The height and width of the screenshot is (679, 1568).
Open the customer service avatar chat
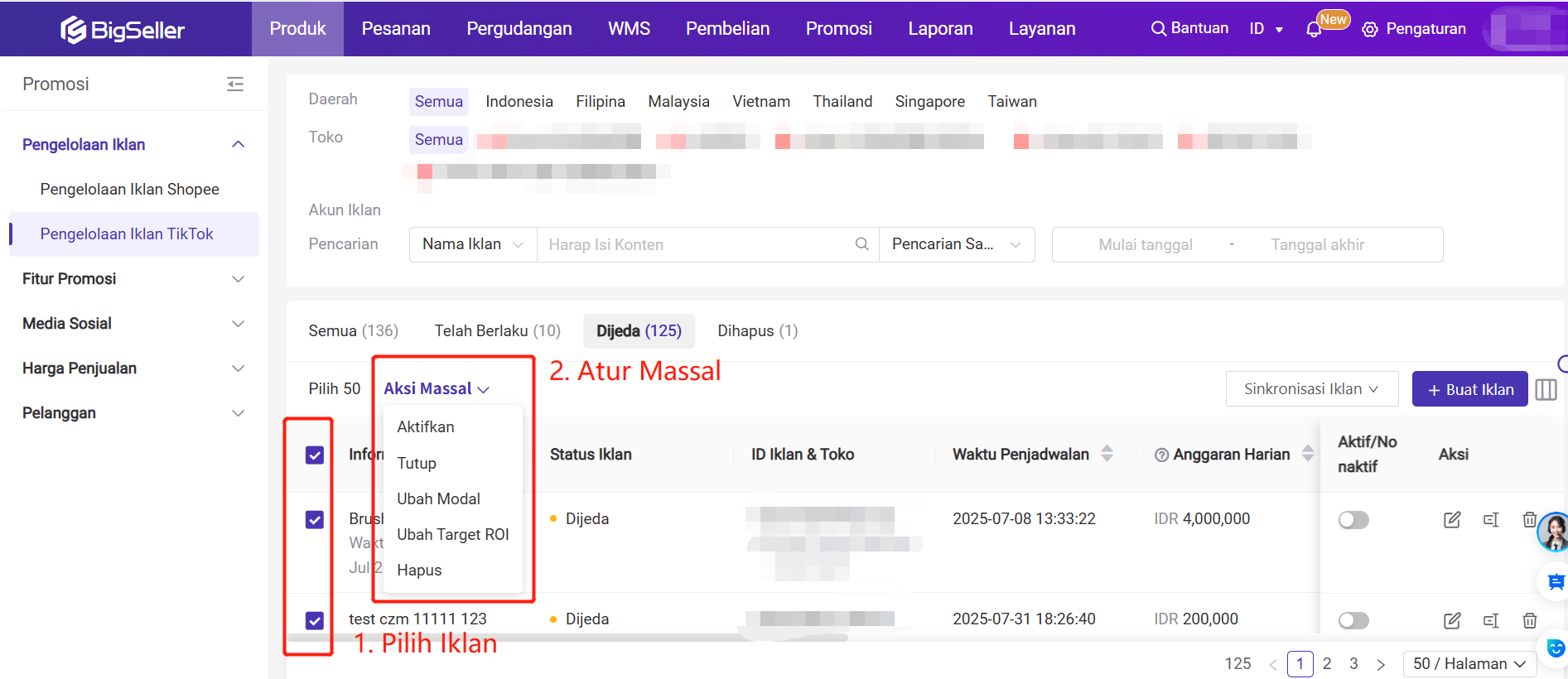[x=1553, y=532]
